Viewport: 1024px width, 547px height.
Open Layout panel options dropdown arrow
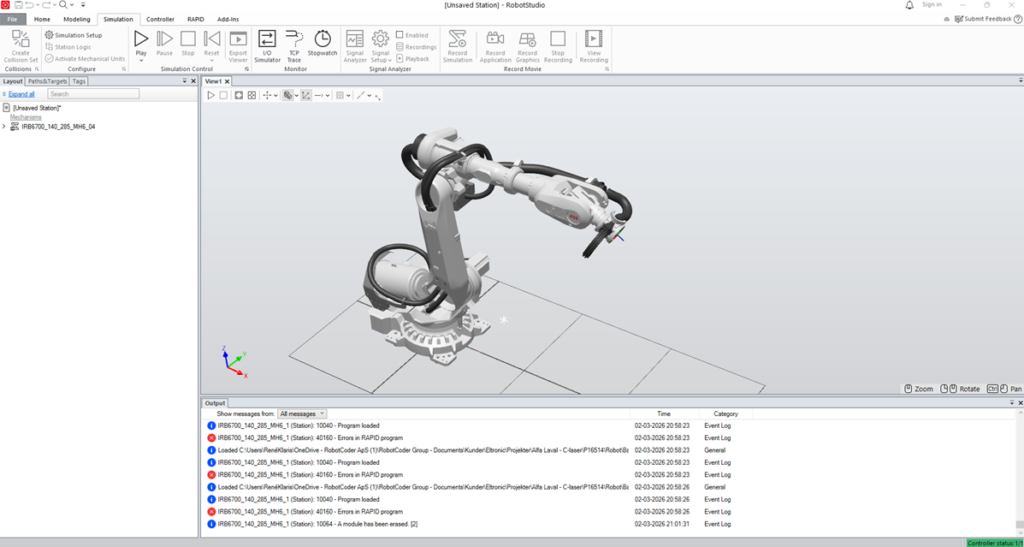[185, 82]
